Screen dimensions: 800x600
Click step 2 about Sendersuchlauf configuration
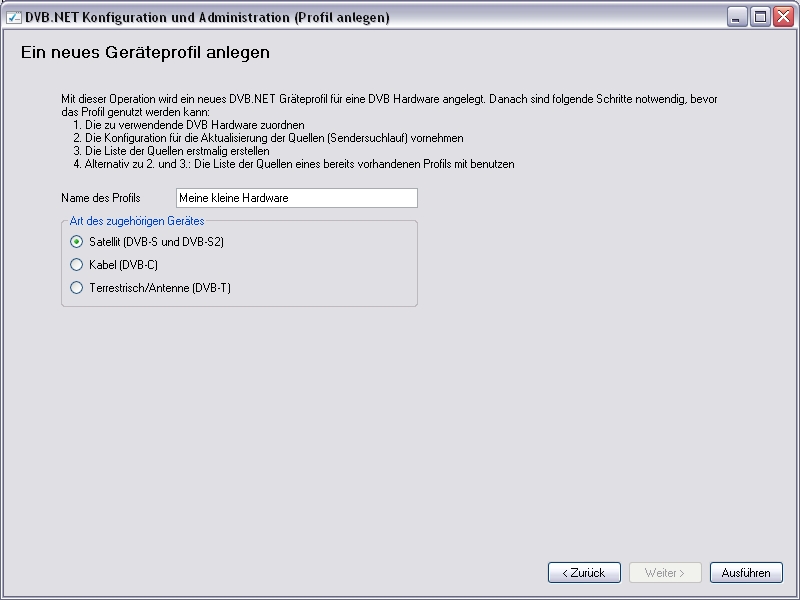point(268,138)
